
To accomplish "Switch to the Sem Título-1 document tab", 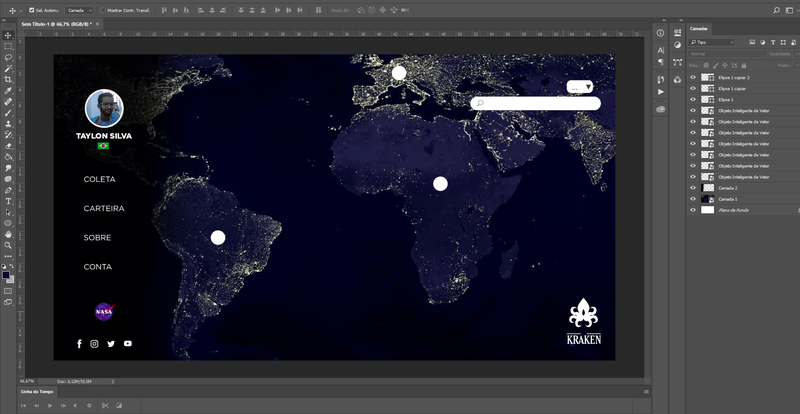I will (54, 22).
